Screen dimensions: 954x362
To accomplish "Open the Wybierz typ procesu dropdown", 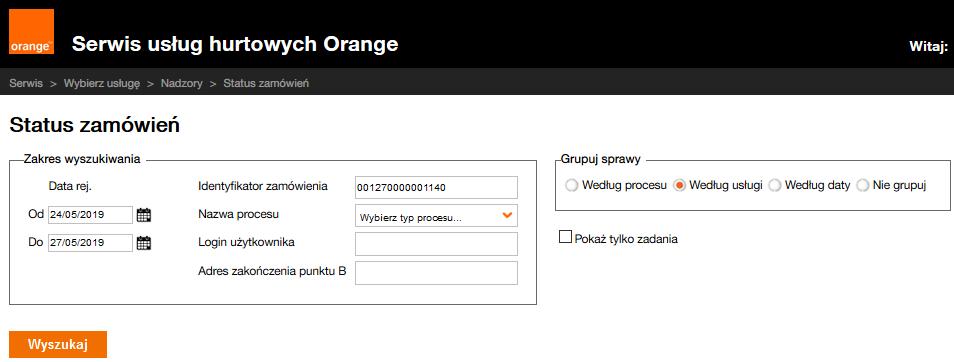I will click(436, 215).
